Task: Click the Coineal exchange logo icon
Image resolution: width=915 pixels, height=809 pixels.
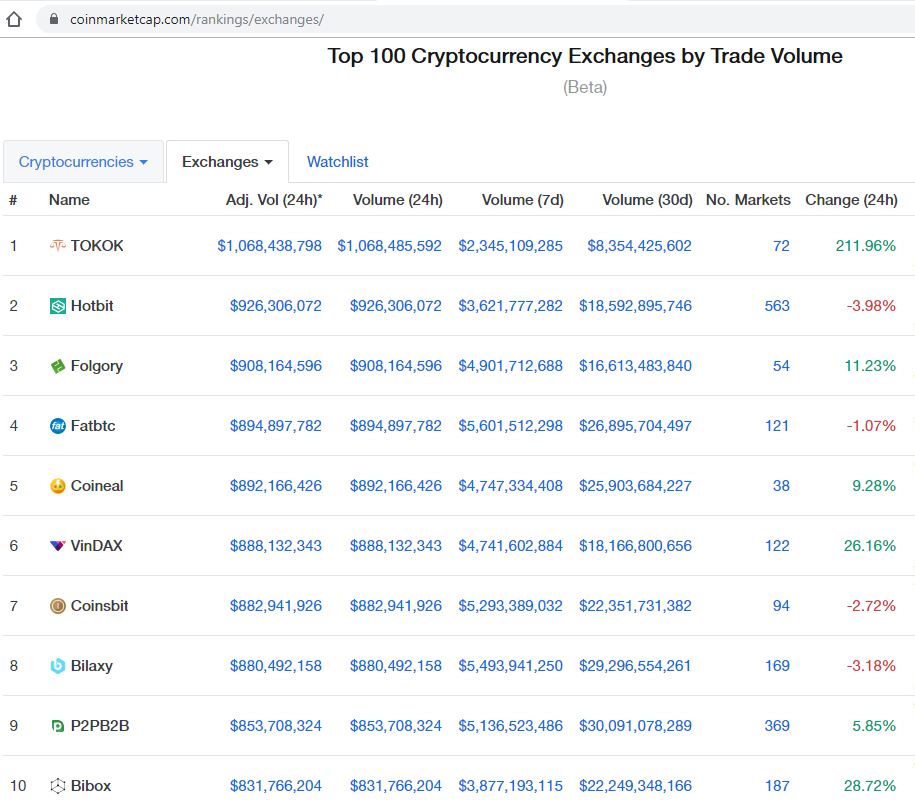Action: coord(57,486)
